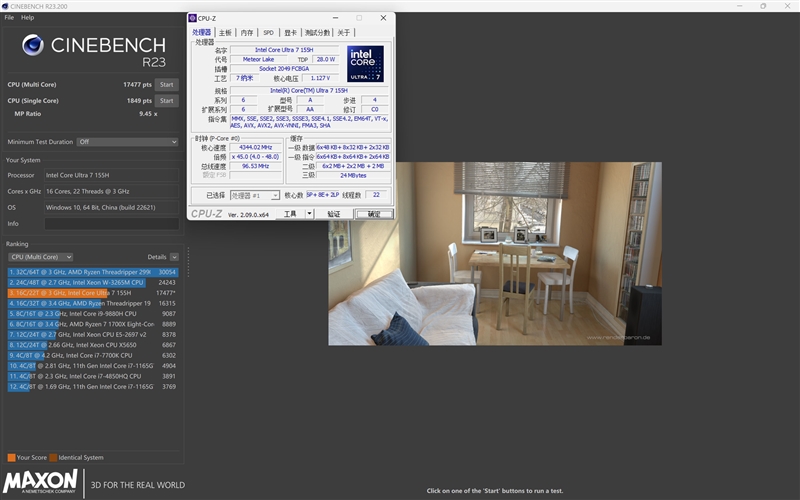The width and height of the screenshot is (800, 500).
Task: Select the 2.81 GHz i7-1165G ranking row
Action: 92,366
